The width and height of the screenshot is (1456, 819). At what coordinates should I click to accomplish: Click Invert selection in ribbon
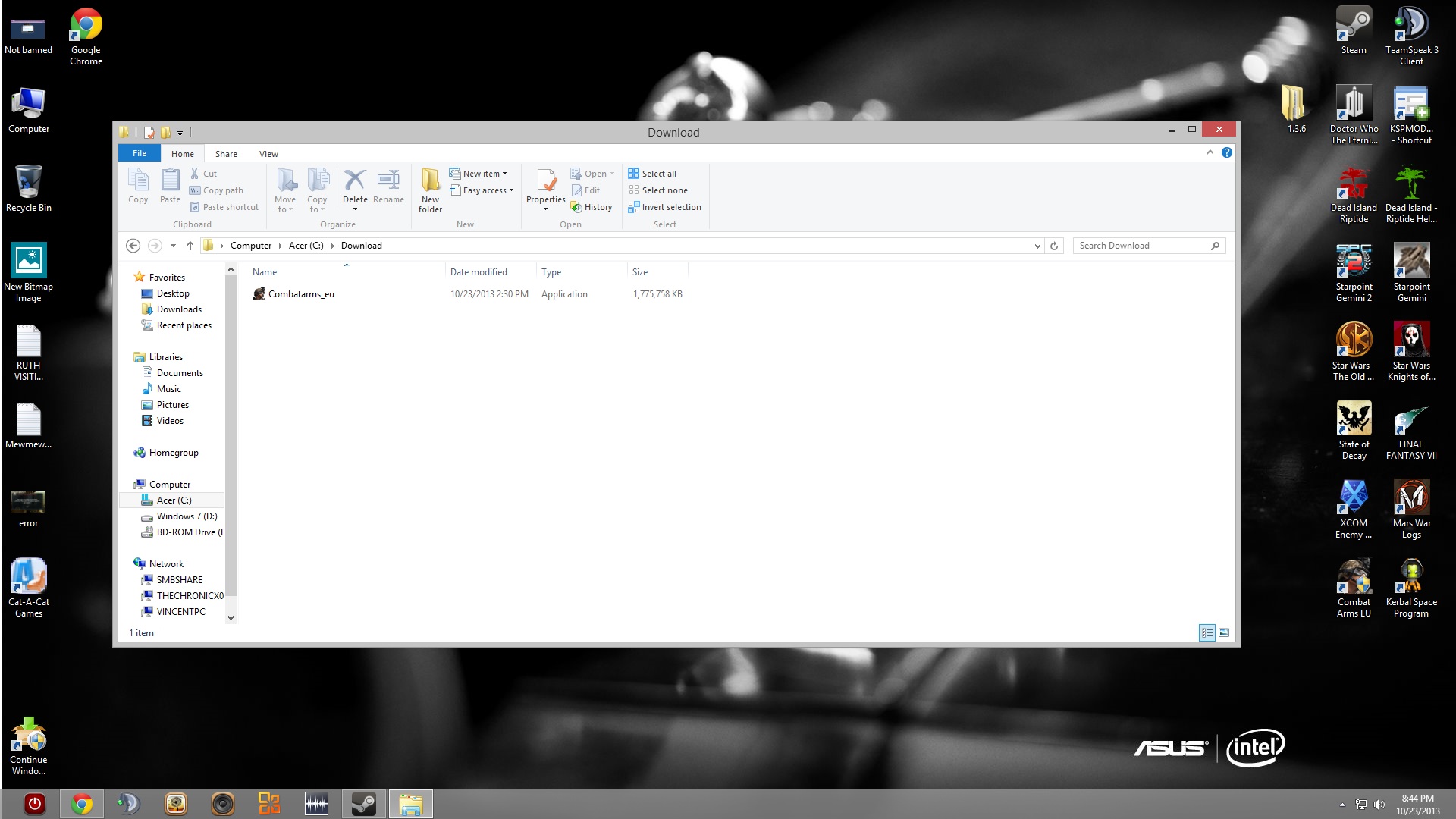pyautogui.click(x=665, y=207)
